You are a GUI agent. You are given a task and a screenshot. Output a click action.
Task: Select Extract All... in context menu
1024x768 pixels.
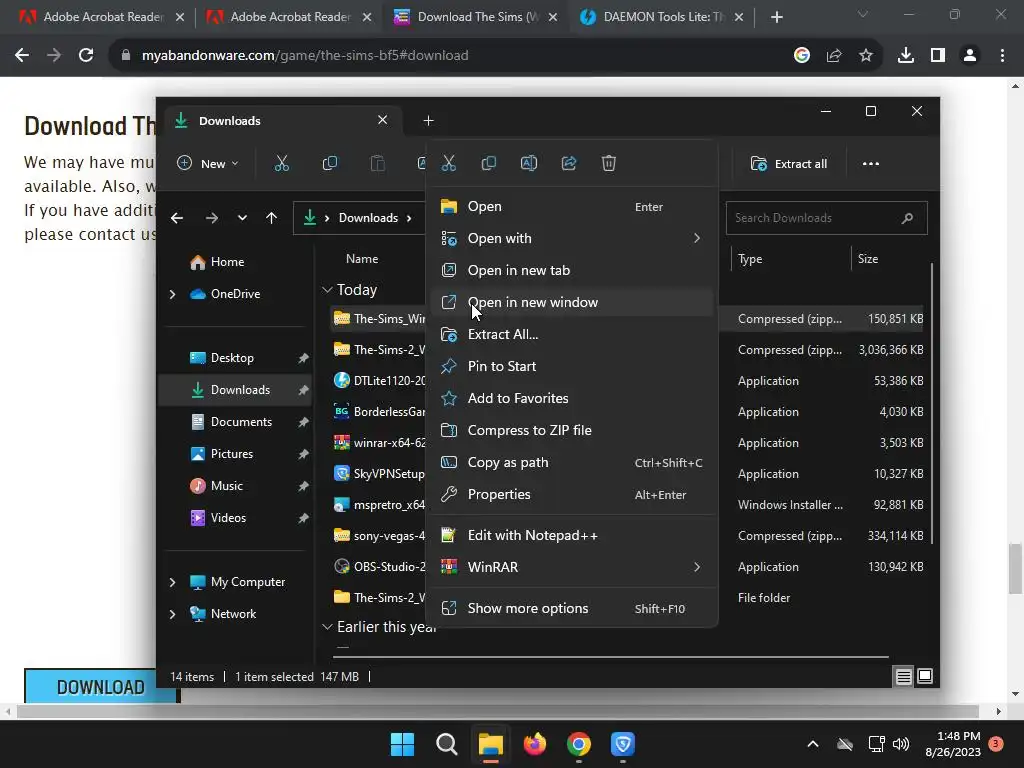571,334
